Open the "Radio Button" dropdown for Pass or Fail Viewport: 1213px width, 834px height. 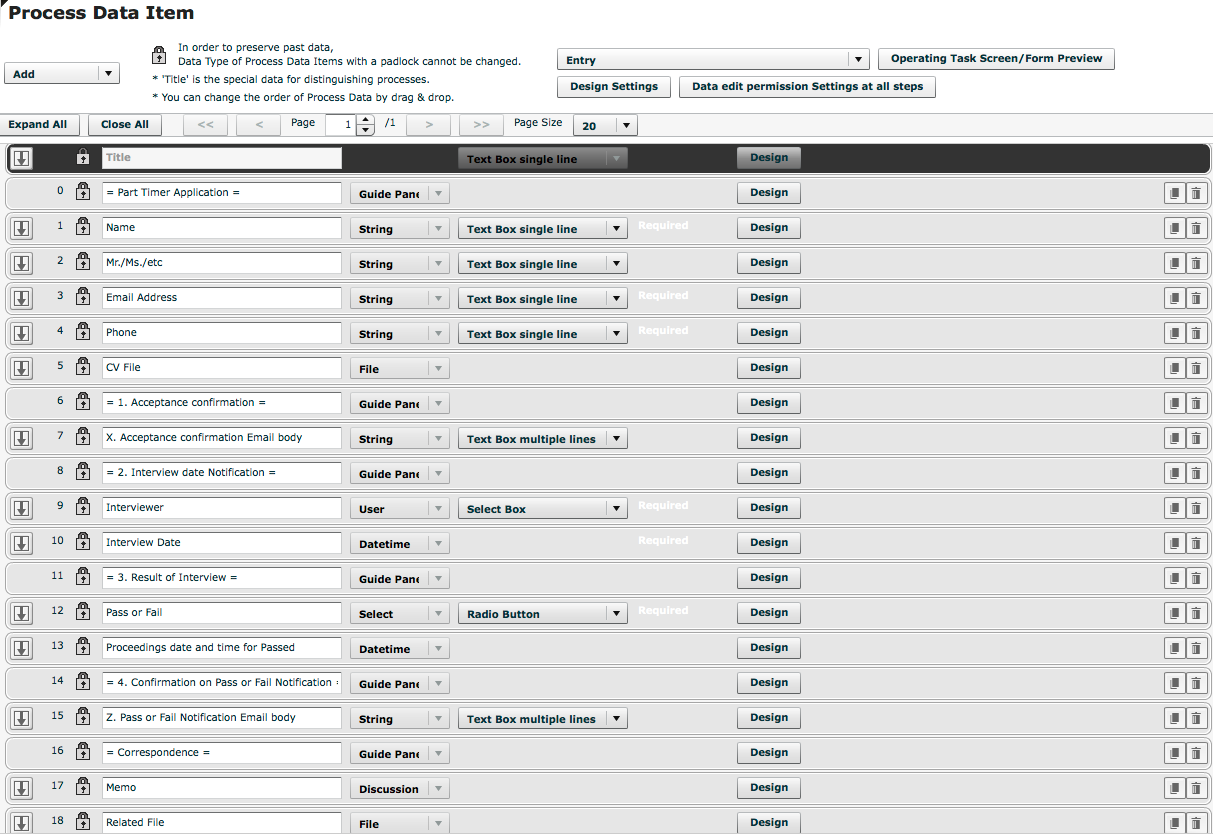click(x=616, y=613)
